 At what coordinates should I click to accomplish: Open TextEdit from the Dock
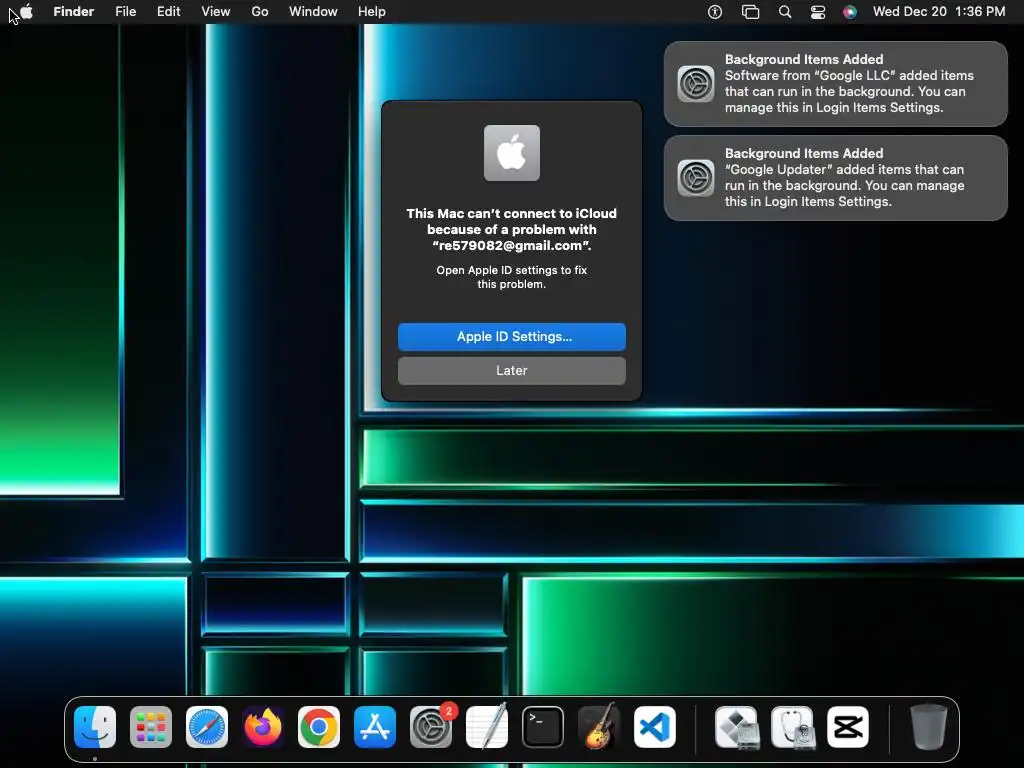487,727
